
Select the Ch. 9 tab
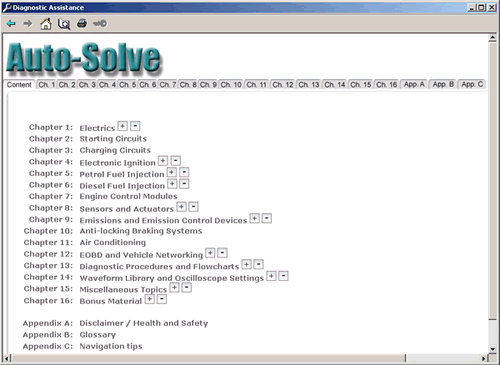[x=208, y=85]
